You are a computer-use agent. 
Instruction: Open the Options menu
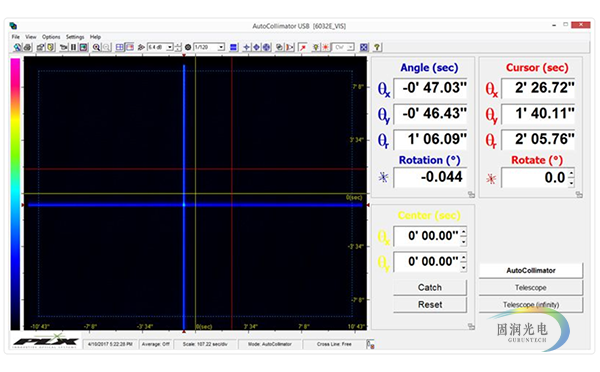[51, 37]
